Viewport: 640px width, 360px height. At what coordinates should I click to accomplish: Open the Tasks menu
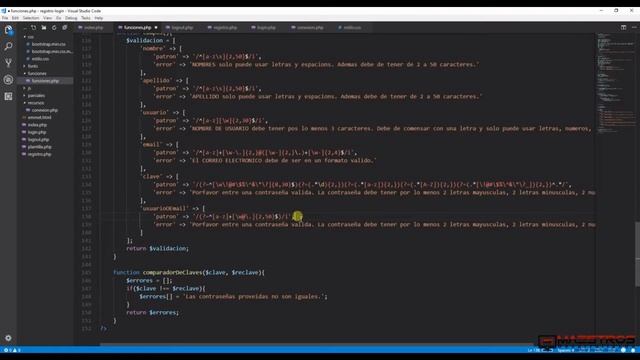pos(86,18)
